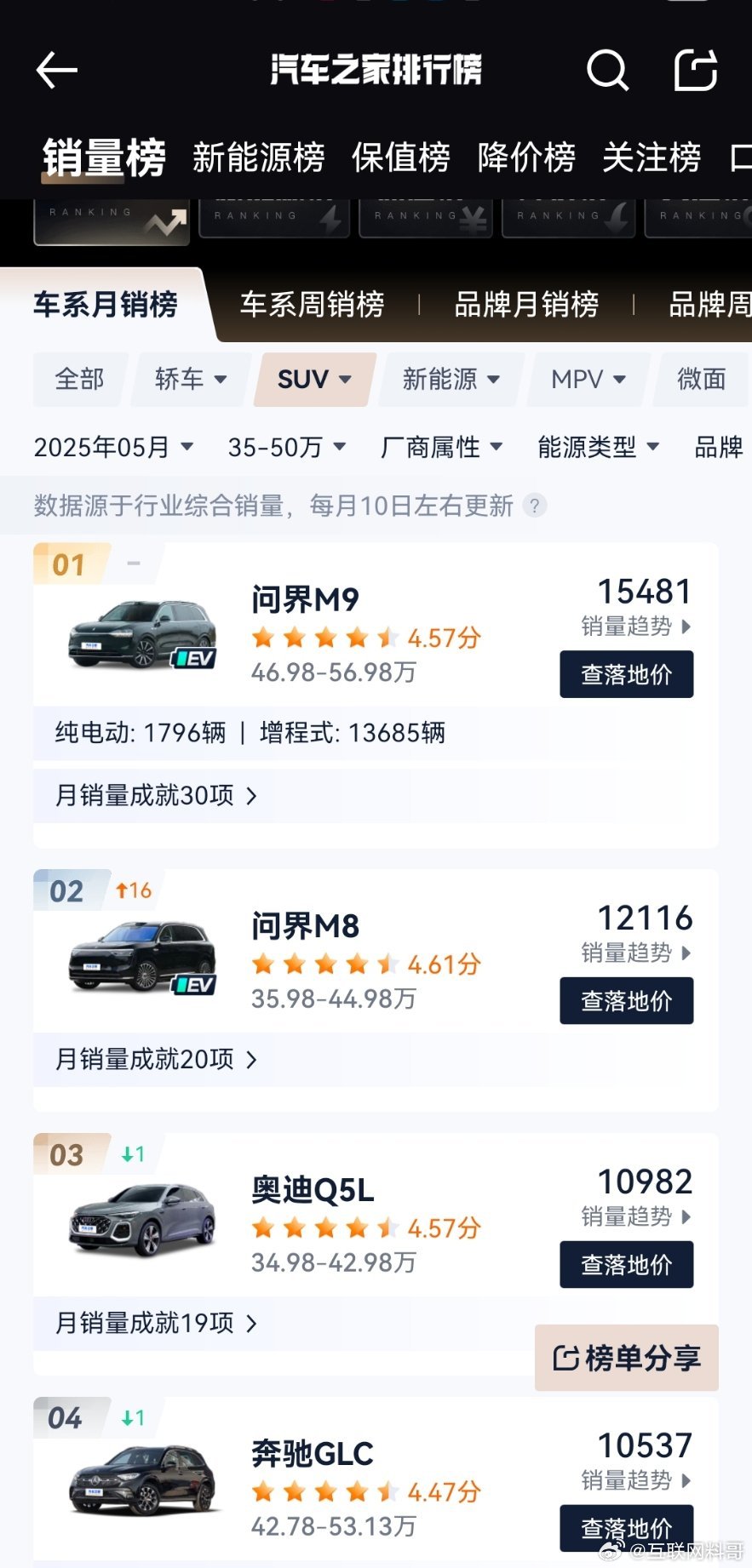Click the 榜单分享 button
This screenshot has width=752, height=1568.
(627, 1358)
